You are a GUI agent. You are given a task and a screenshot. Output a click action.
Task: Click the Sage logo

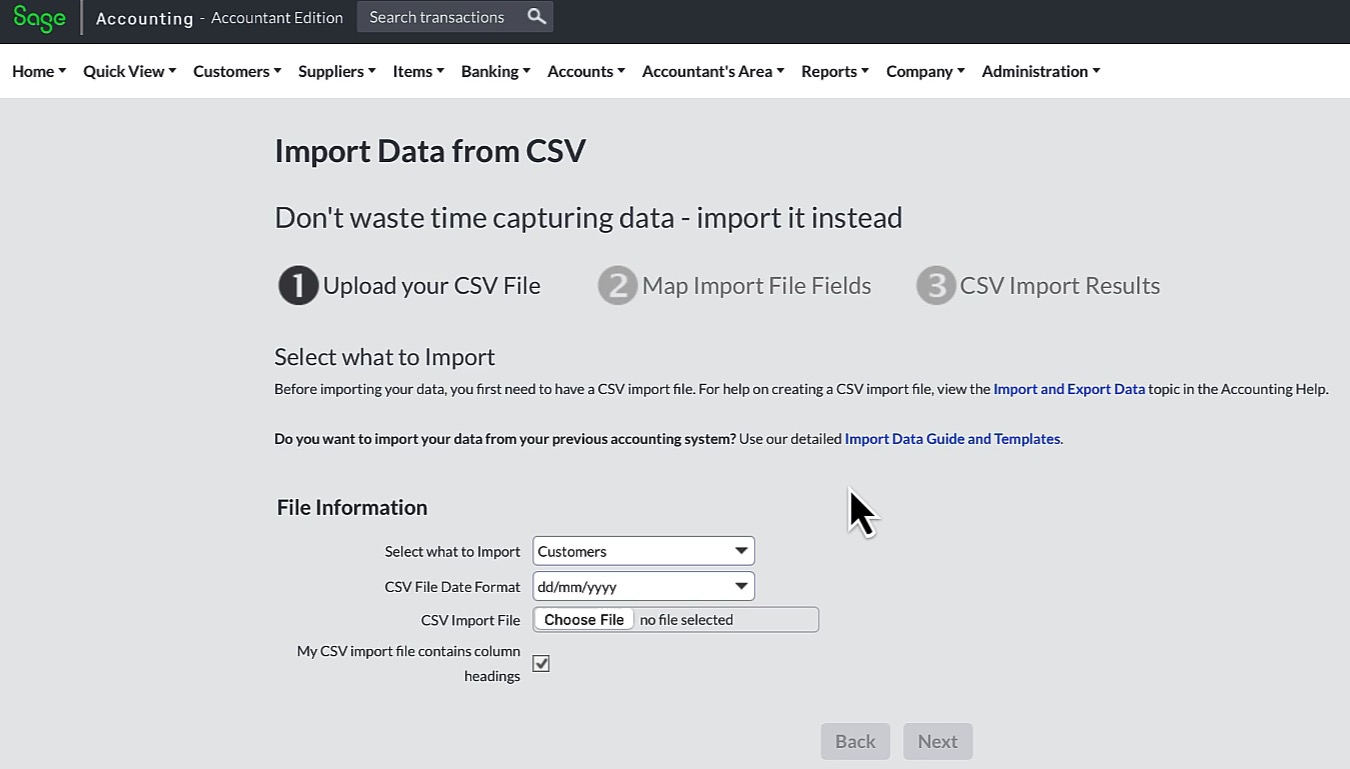40,18
